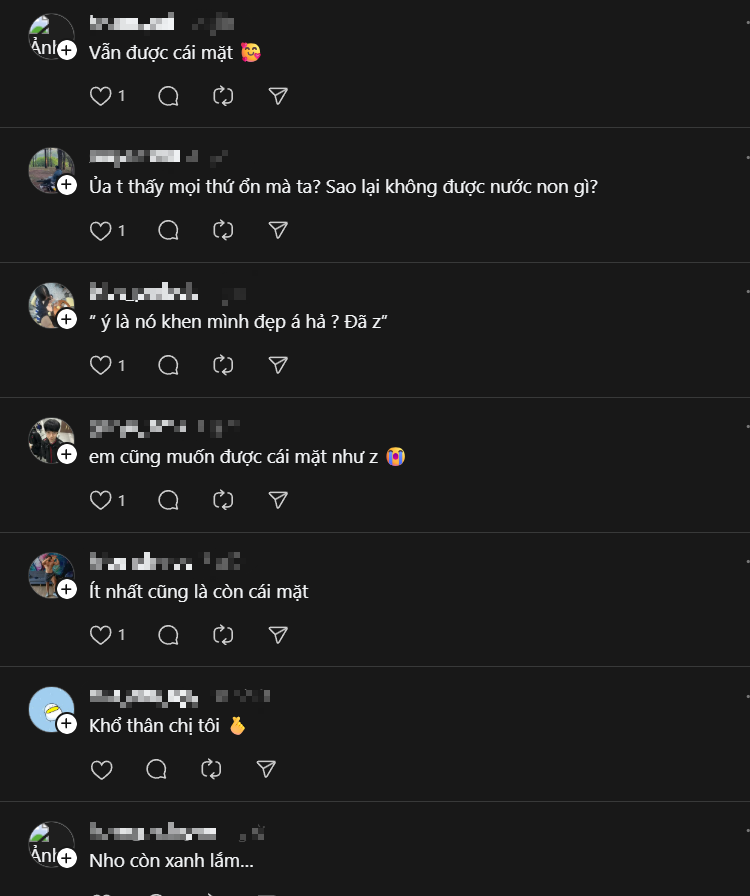Viewport: 750px width, 896px height.
Task: Follow the author of "Vẫn được cái mặt"
Action: click(x=67, y=50)
